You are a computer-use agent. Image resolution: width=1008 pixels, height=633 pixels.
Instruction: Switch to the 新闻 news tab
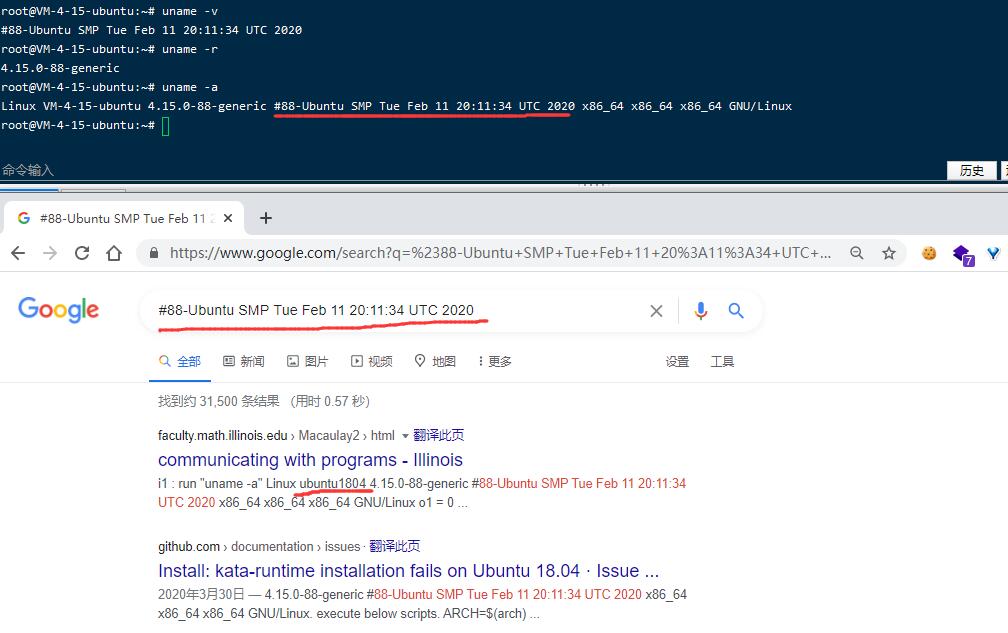[244, 361]
